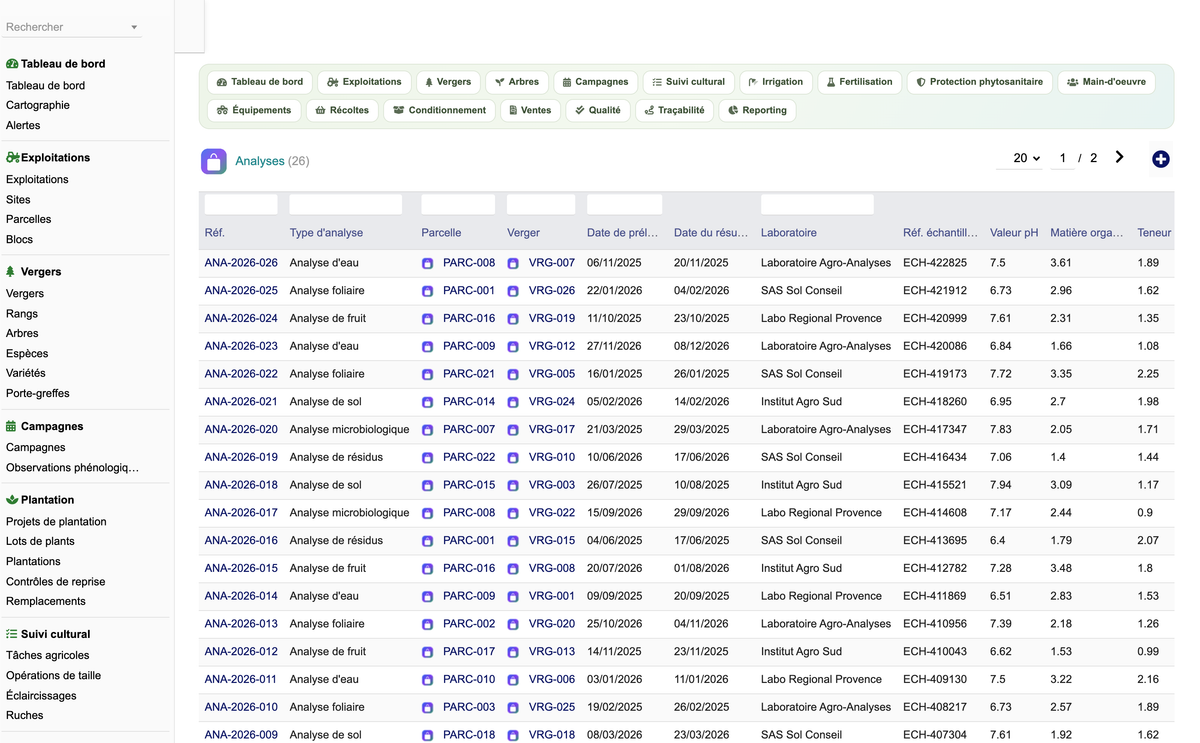Screen dimensions: 1200x743
Task: Click tractor icon in sidebar Exploitations header
Action: [13, 158]
